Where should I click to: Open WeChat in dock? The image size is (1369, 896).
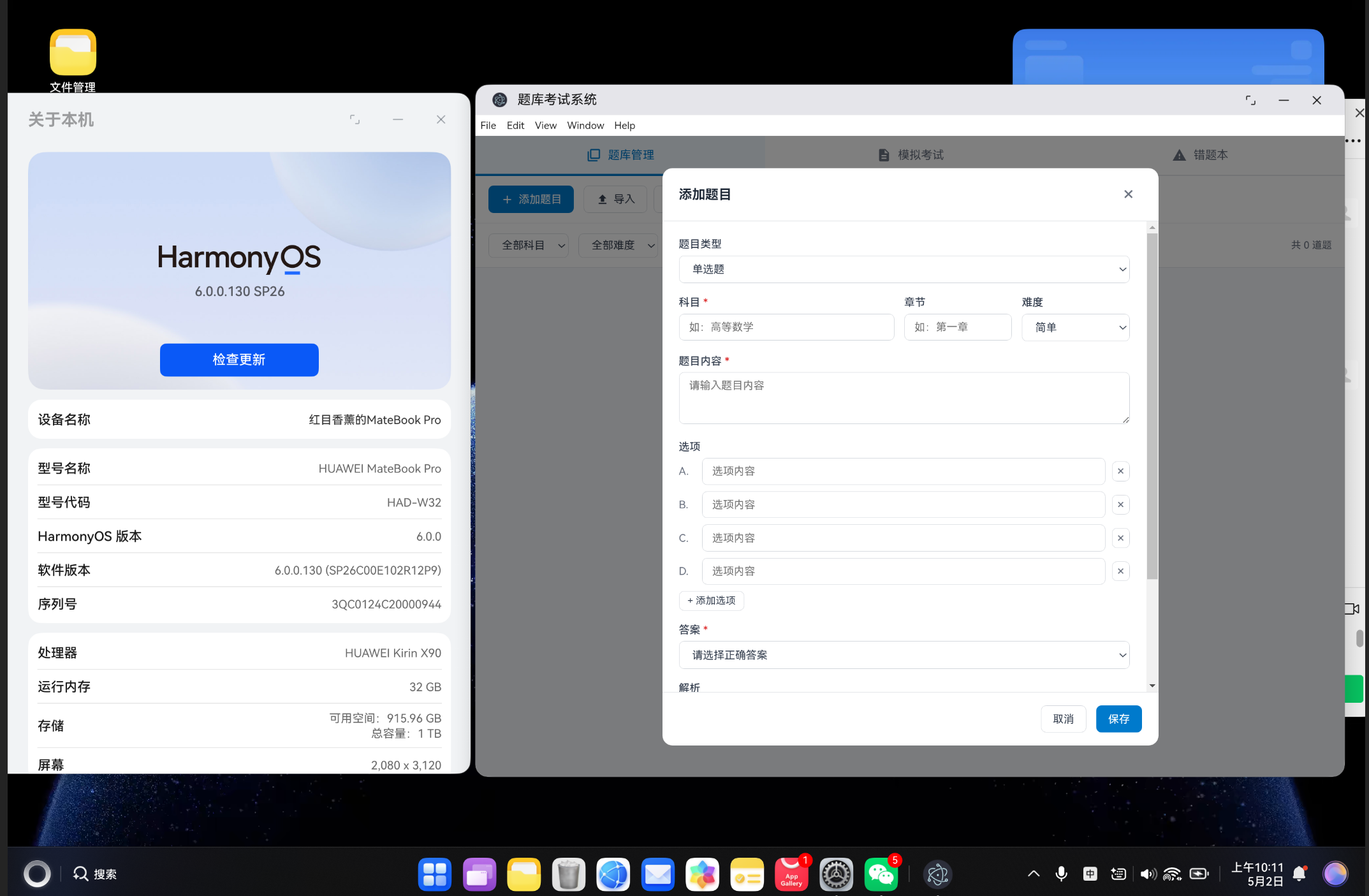881,874
